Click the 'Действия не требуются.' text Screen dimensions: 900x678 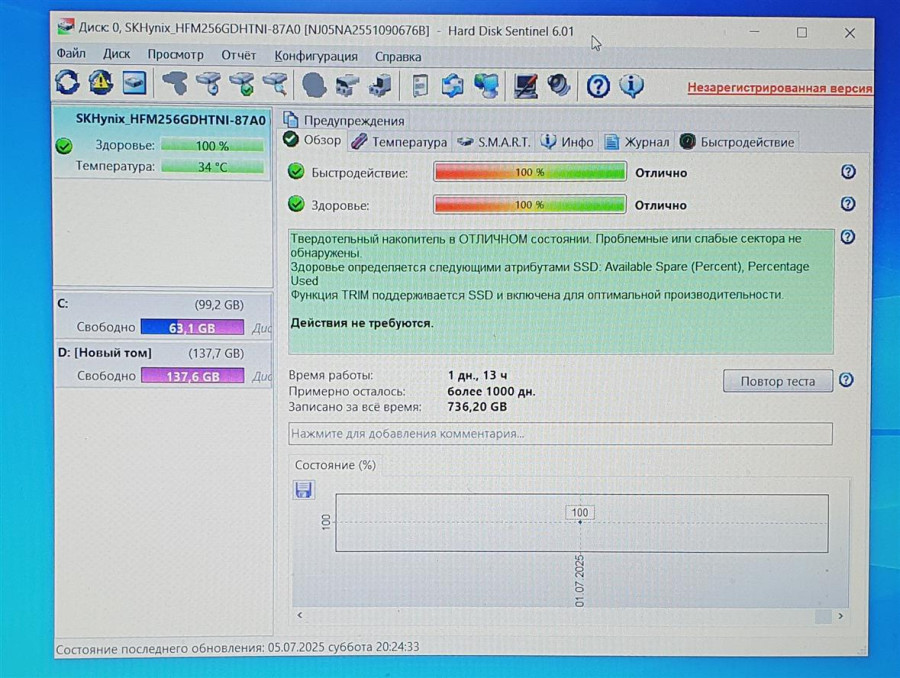(x=362, y=323)
